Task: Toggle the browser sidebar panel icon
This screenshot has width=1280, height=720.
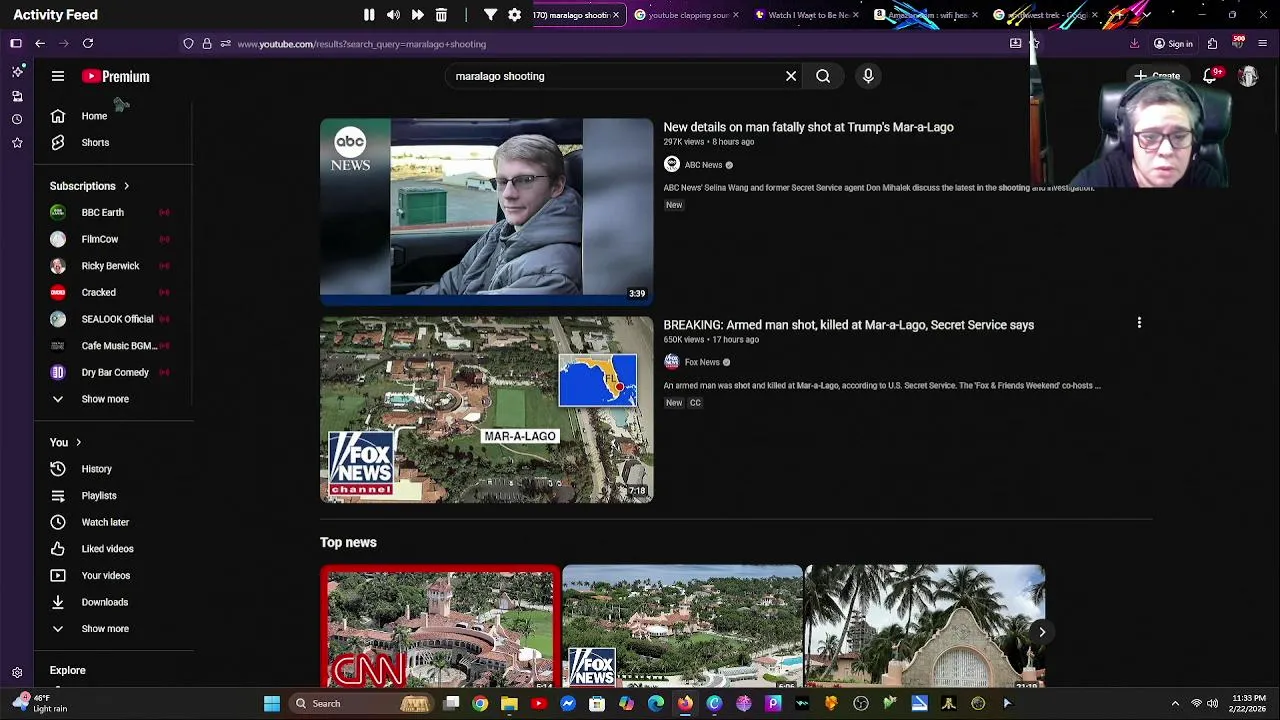Action: pyautogui.click(x=16, y=44)
